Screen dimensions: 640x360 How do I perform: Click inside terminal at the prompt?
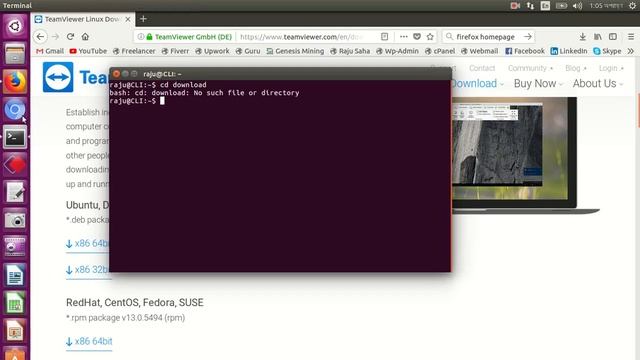(162, 101)
